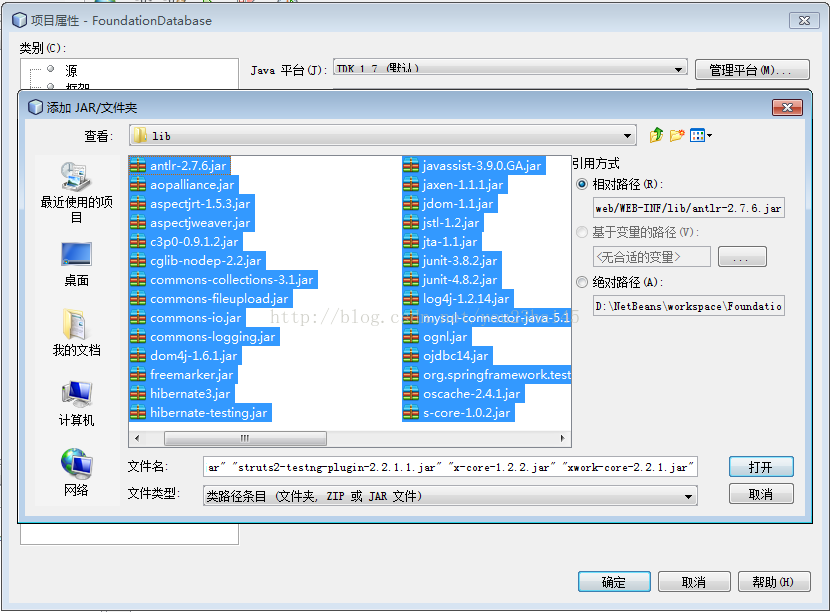Select the org.springframework.test jar
This screenshot has width=830, height=612.
[486, 375]
